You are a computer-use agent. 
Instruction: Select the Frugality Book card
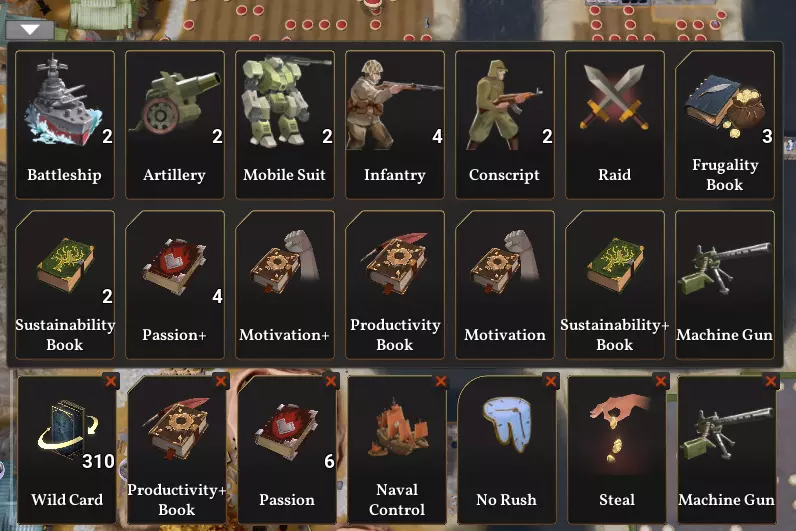pyautogui.click(x=725, y=124)
